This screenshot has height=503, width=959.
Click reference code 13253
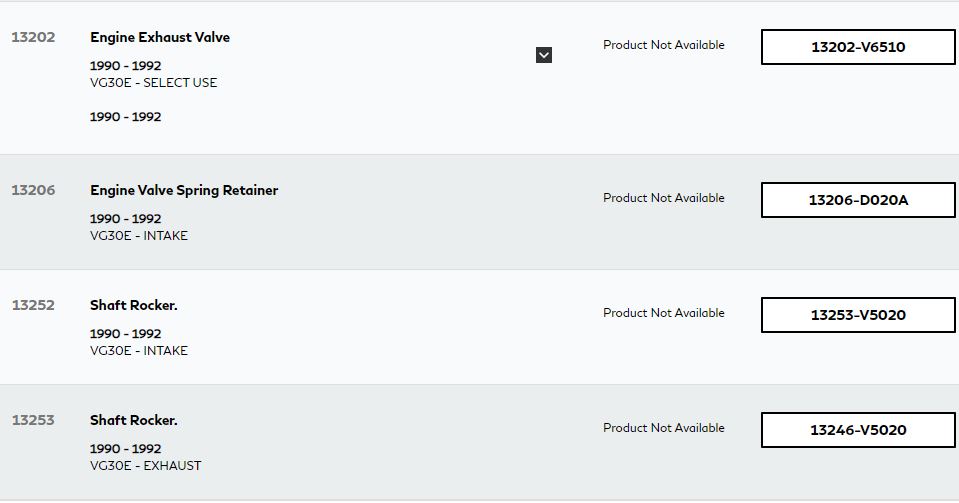click(33, 420)
